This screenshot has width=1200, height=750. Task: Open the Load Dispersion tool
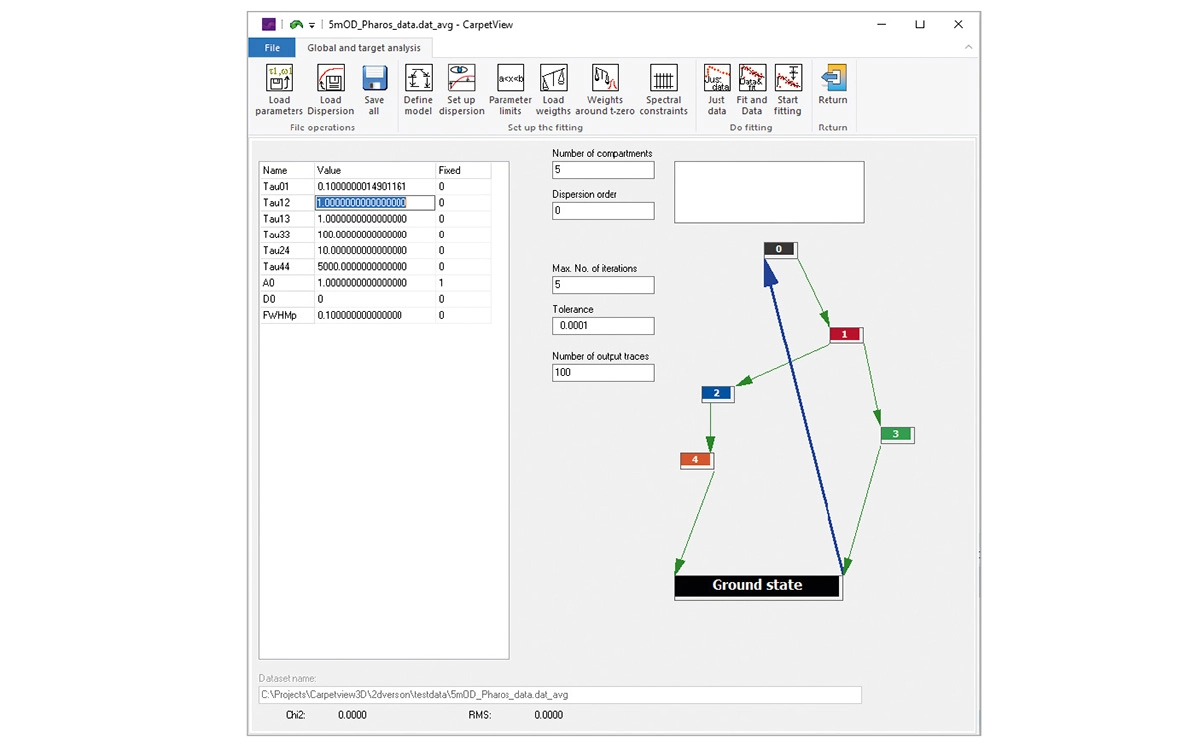tap(330, 79)
